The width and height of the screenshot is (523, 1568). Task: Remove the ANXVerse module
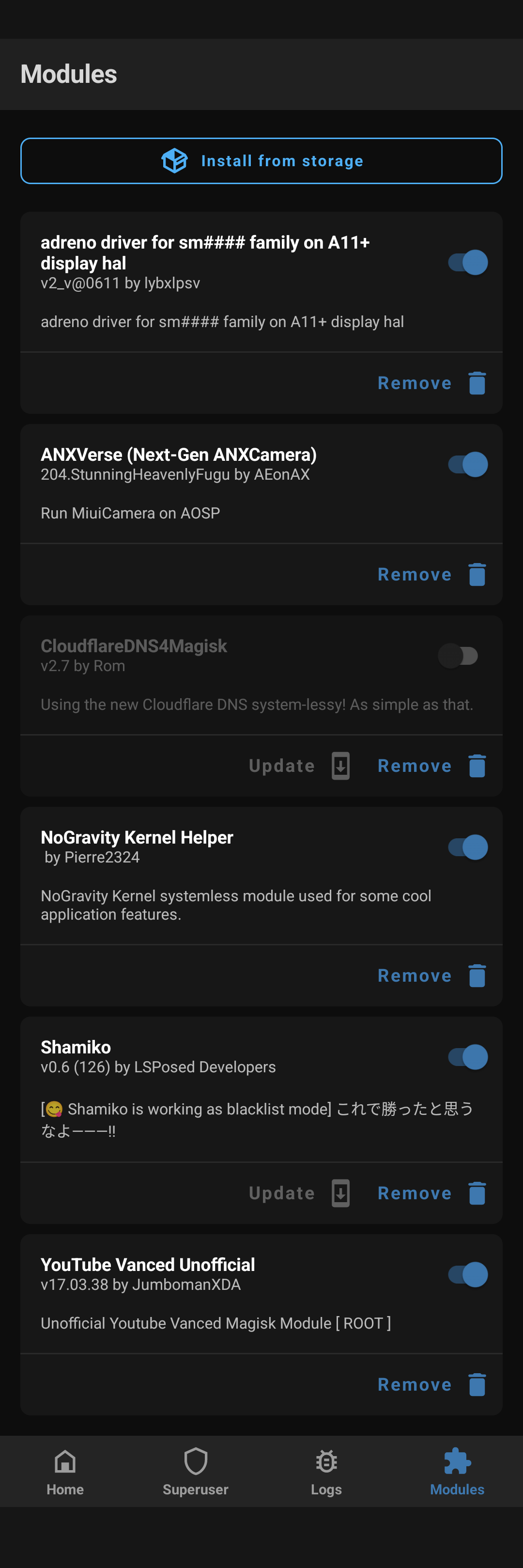[x=414, y=574]
